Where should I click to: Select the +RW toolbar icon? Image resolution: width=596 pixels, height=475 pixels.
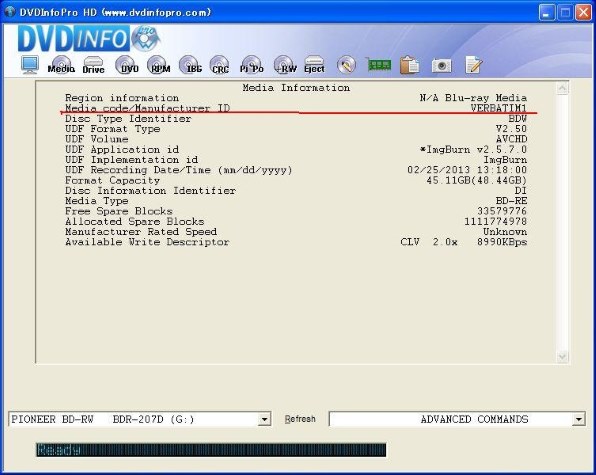[284, 65]
